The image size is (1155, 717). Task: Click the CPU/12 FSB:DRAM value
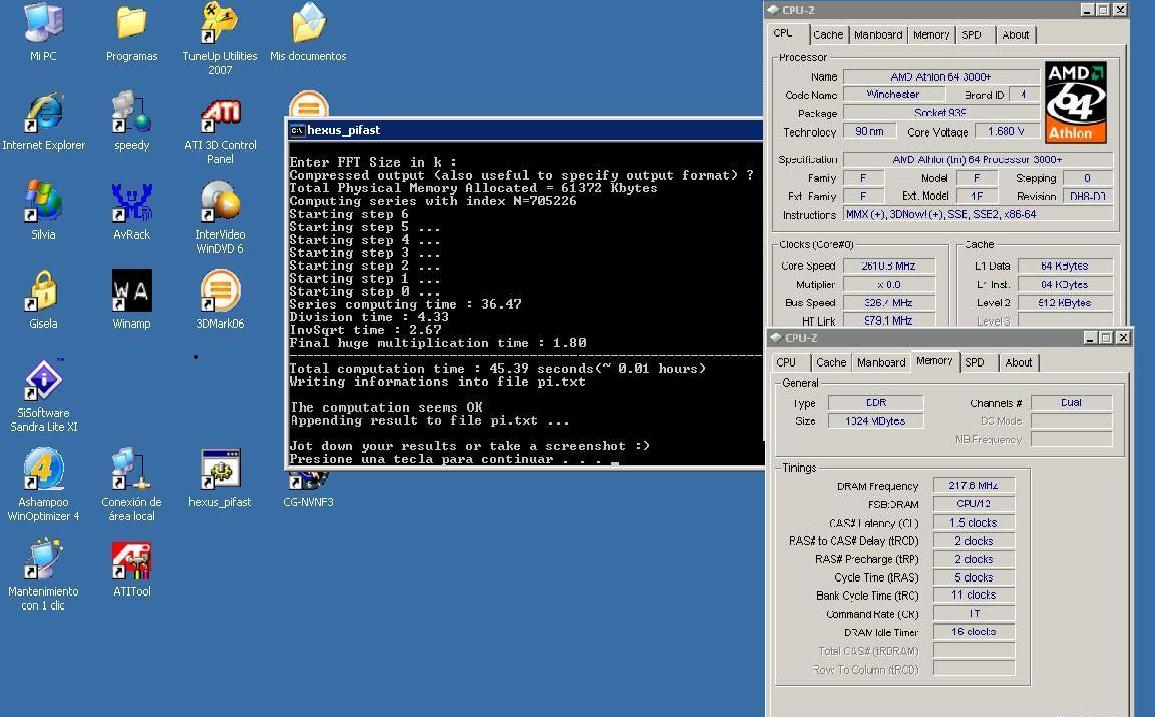[x=974, y=504]
